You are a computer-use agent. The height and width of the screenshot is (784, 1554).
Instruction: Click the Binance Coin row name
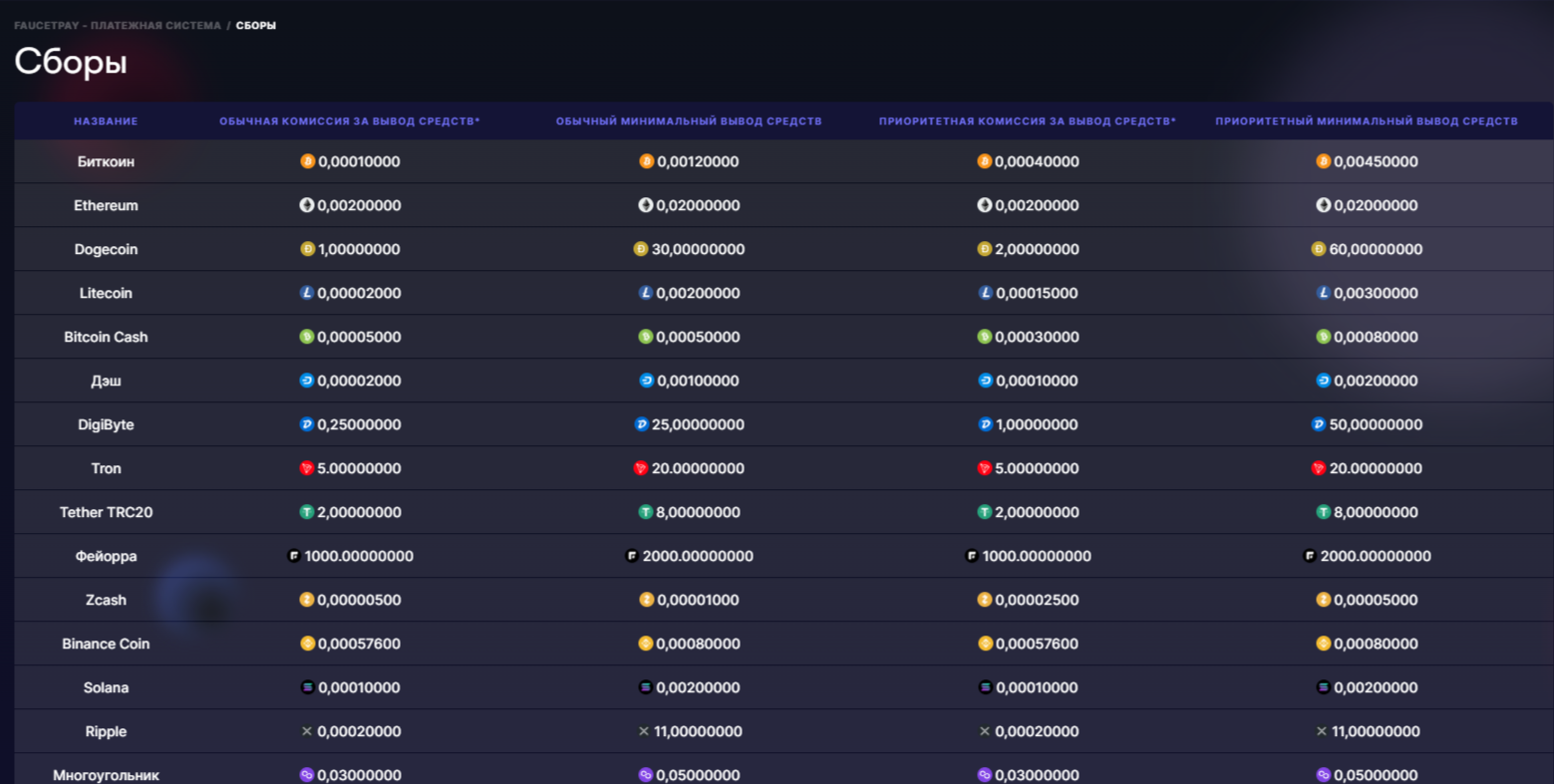click(106, 644)
